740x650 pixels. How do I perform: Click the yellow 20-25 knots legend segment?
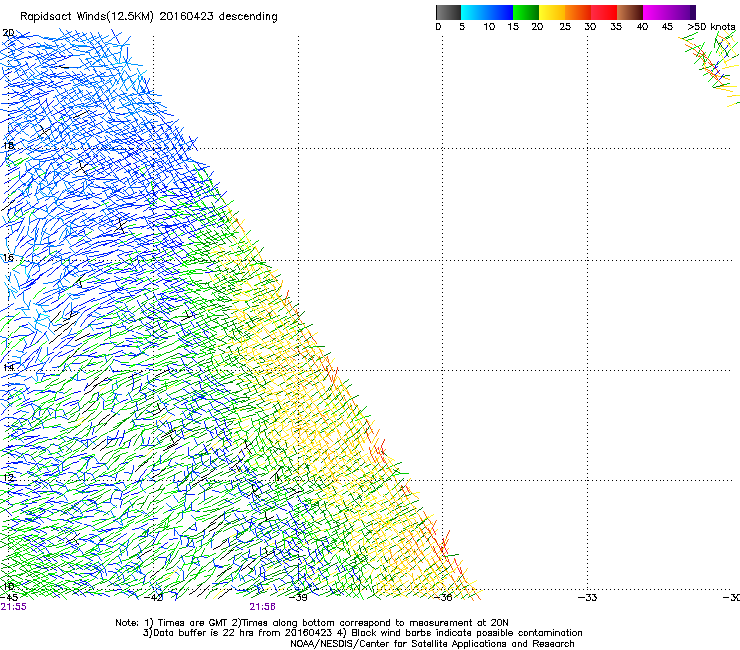point(552,12)
